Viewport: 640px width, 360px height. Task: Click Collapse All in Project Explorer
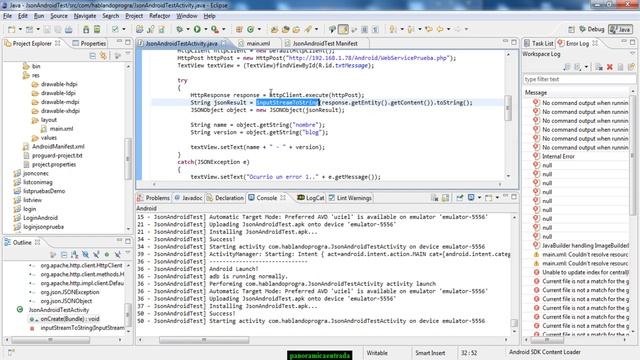[93, 56]
